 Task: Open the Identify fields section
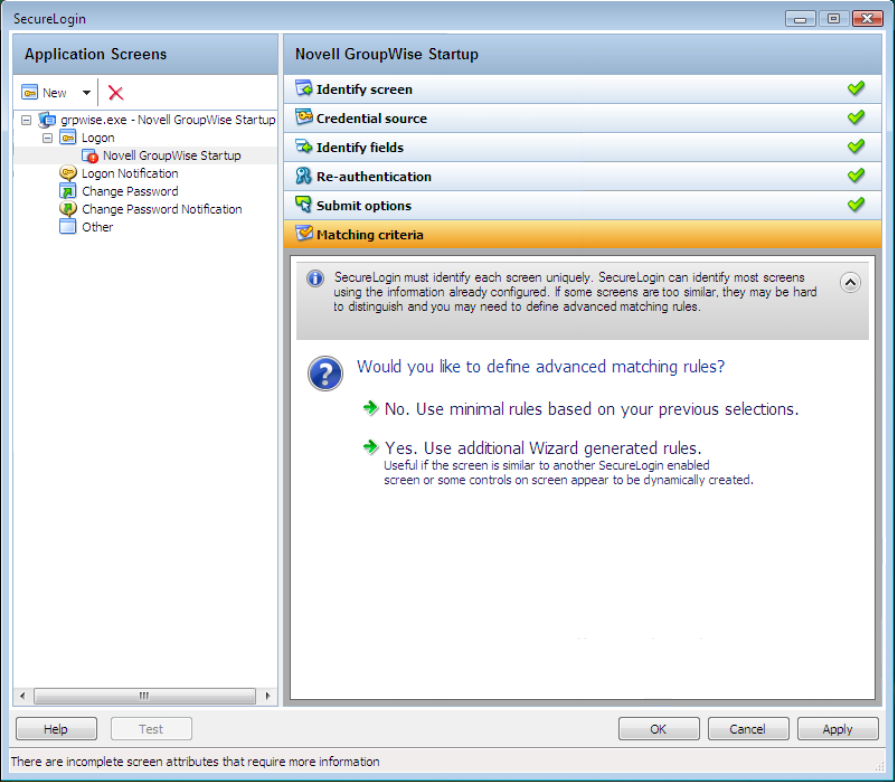(582, 147)
